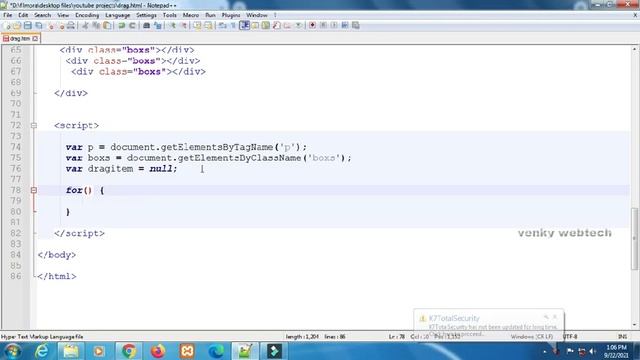
Task: Click the Copy toolbar icon
Action: (96, 26)
